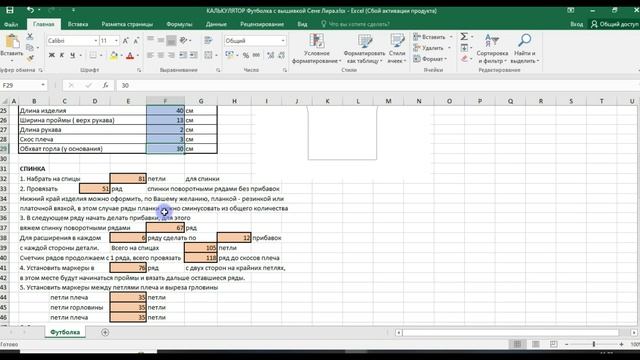The height and width of the screenshot is (360, 640).
Task: Click Вставить in cells group
Action: click(433, 37)
